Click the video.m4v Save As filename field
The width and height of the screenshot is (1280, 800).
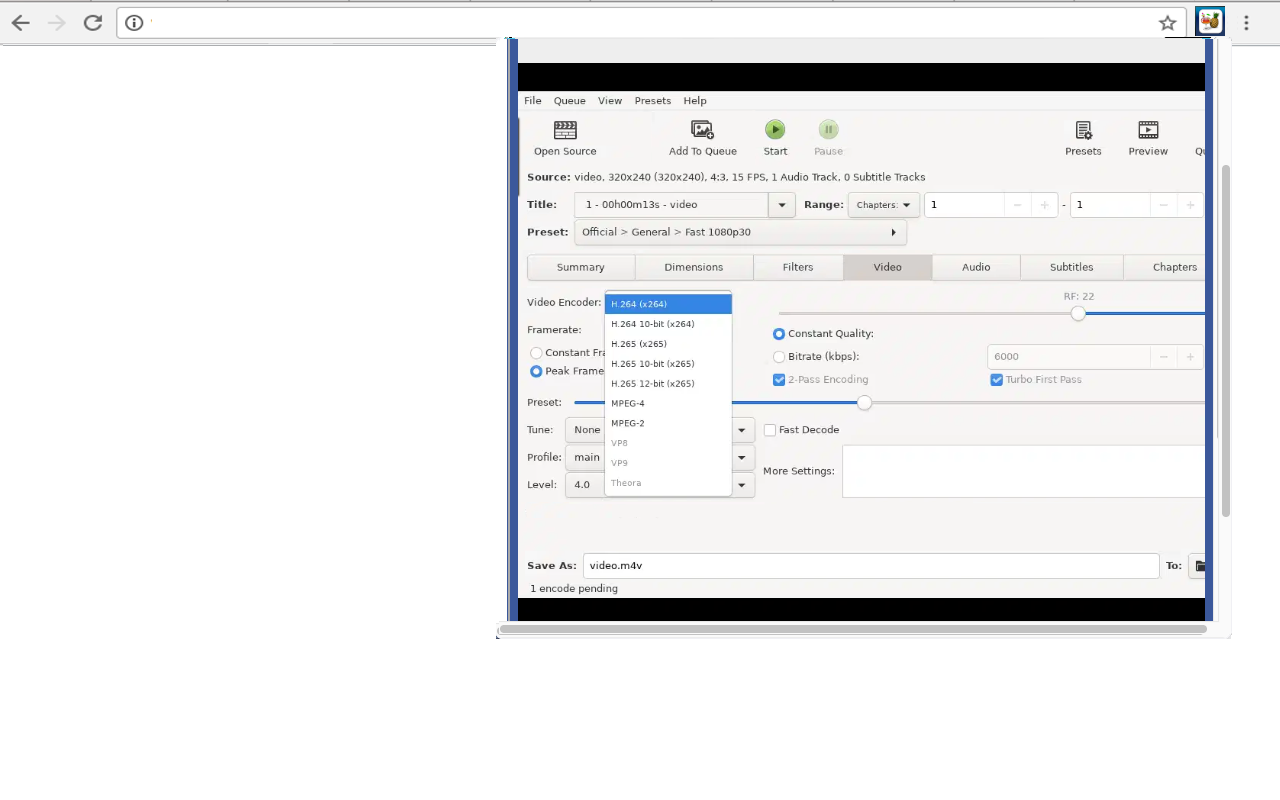870,565
